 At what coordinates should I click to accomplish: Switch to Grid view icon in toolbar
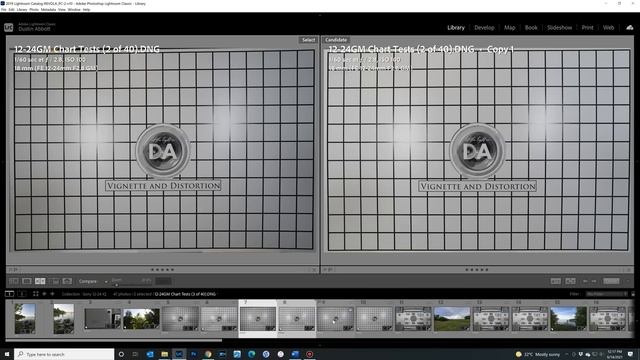pyautogui.click(x=14, y=281)
